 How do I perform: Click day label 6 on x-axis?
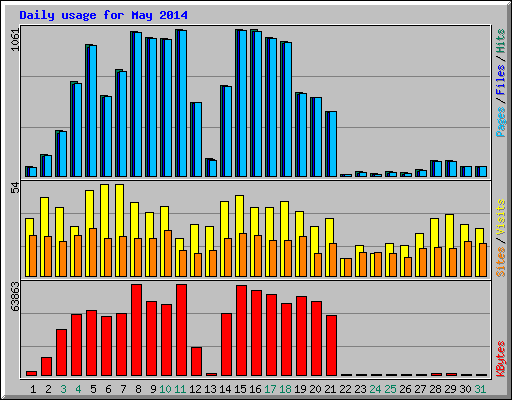[108, 389]
